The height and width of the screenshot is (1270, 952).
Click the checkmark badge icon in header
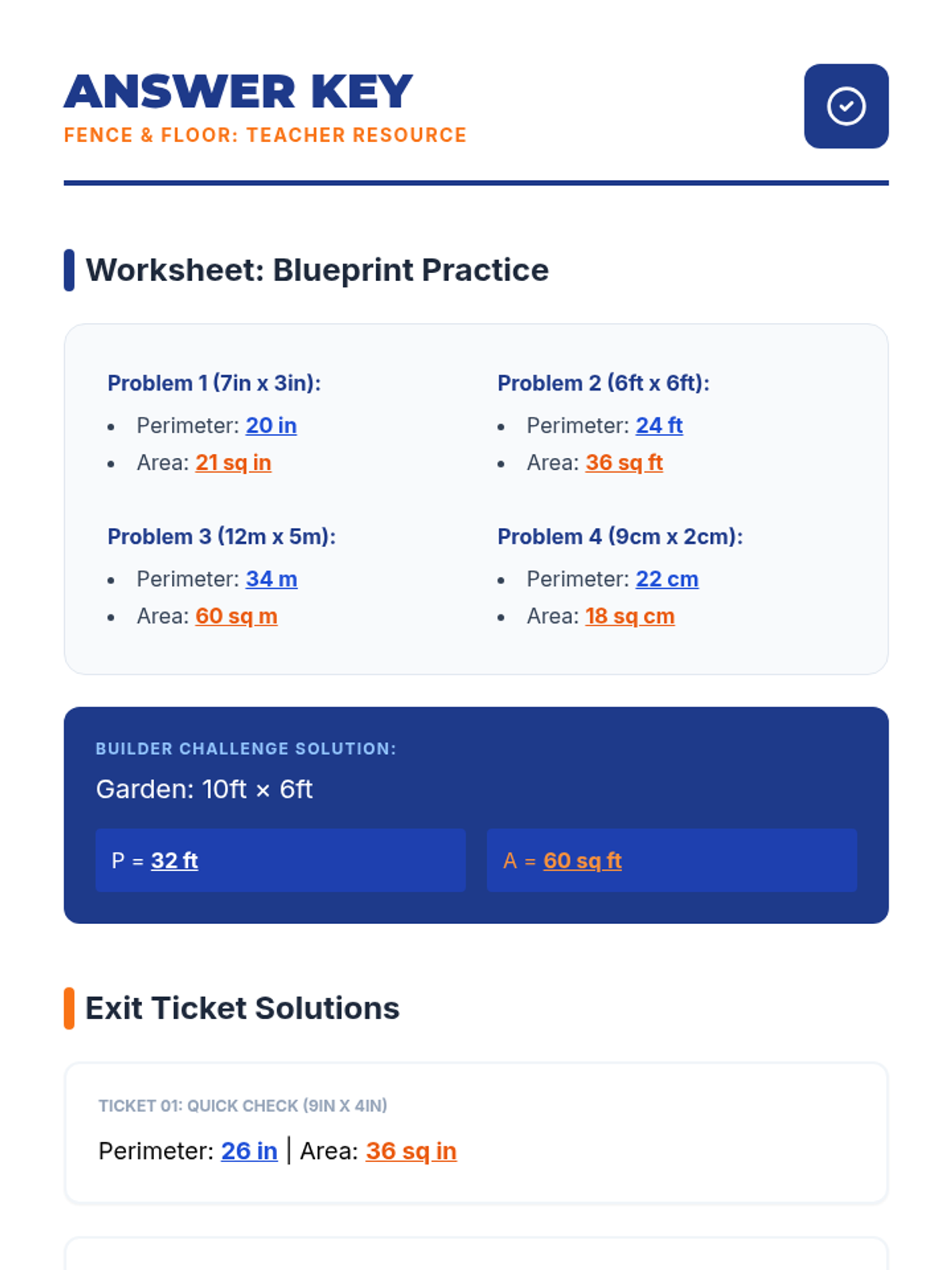846,106
